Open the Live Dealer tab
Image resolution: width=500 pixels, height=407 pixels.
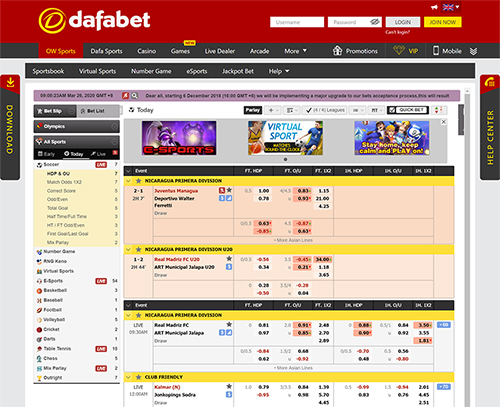coord(220,51)
